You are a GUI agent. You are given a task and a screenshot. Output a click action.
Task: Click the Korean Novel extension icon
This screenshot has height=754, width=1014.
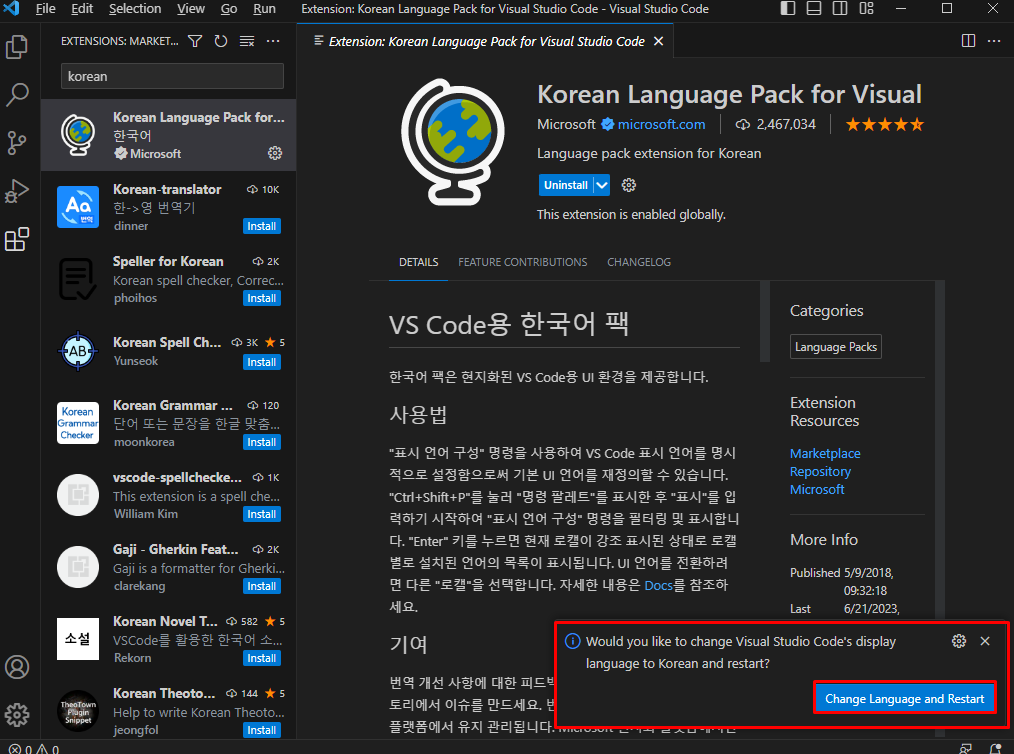78,639
